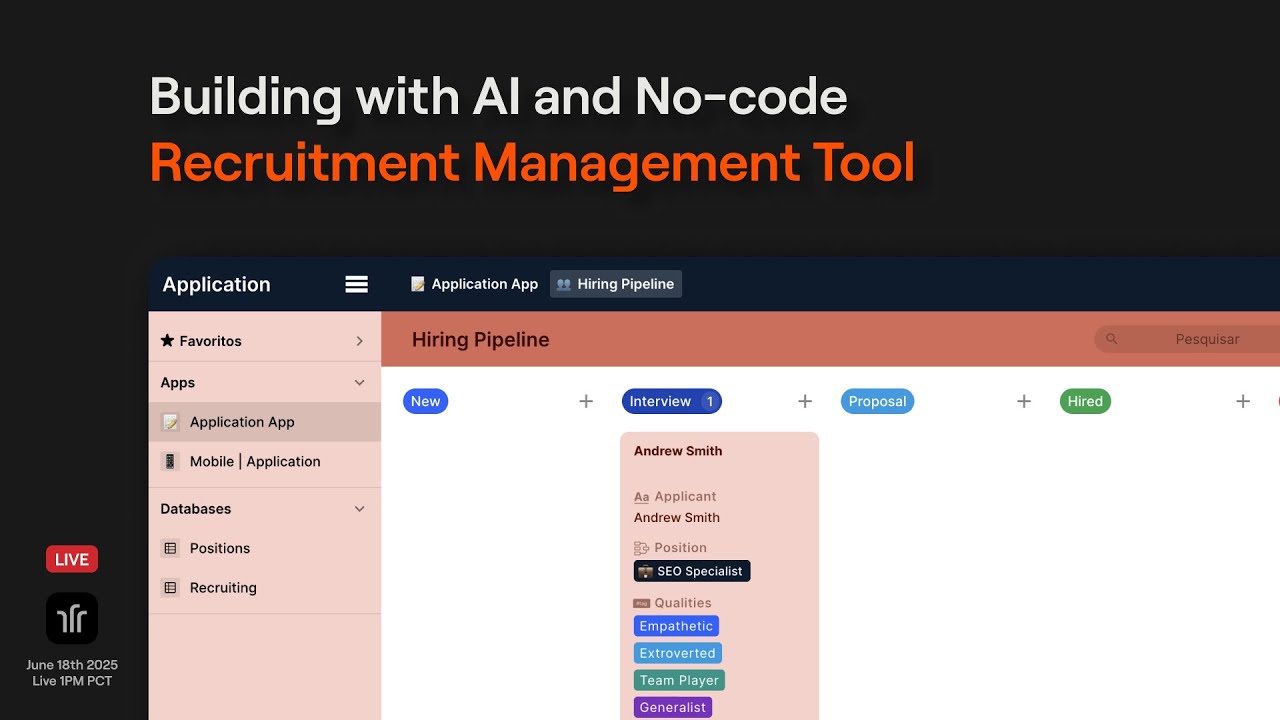Image resolution: width=1280 pixels, height=720 pixels.
Task: Expand the Favoritos section chevron
Action: [360, 341]
